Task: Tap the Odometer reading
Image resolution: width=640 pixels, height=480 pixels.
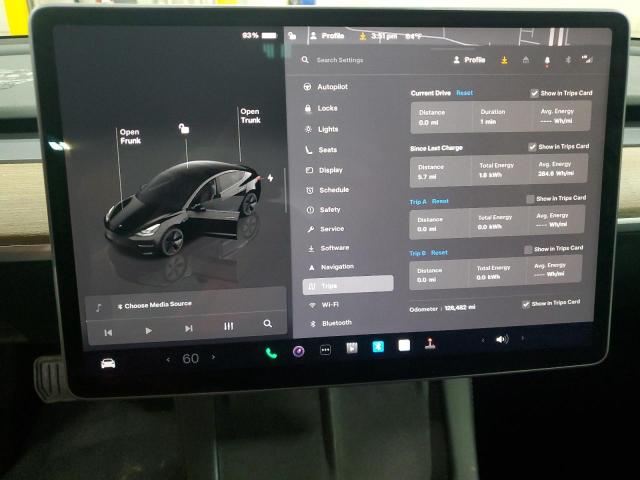Action: [442, 308]
